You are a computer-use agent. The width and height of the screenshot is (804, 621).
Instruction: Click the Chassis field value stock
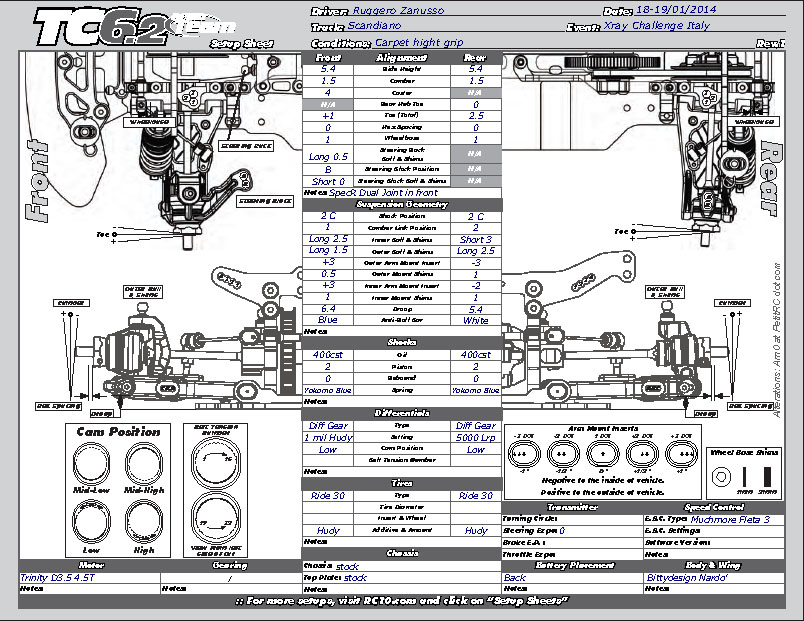pos(348,567)
